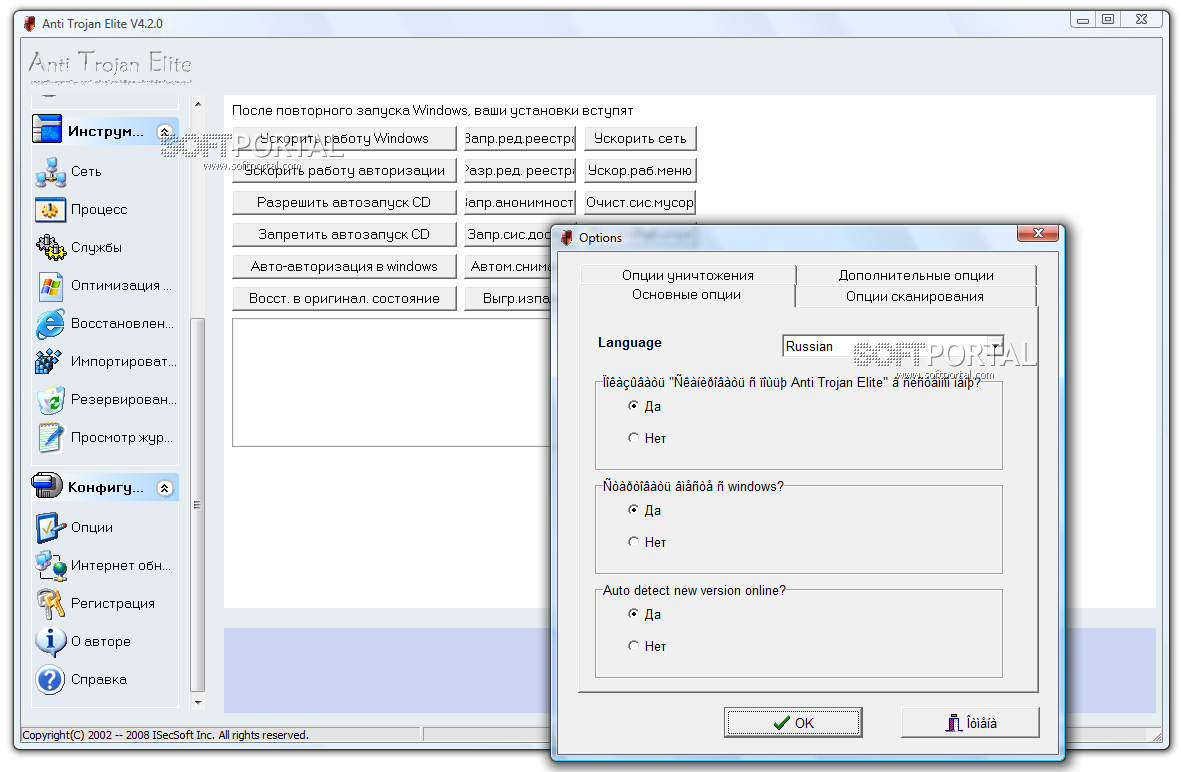Switch to the Дополнительные опции tab
The height and width of the screenshot is (772, 1181).
tap(916, 275)
